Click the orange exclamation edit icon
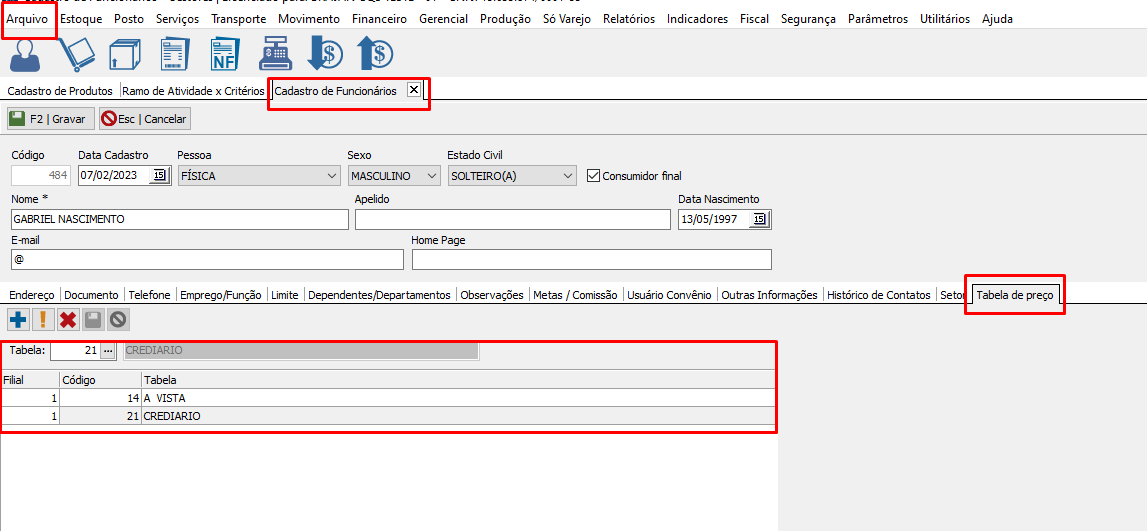Image resolution: width=1147 pixels, height=531 pixels. (43, 319)
